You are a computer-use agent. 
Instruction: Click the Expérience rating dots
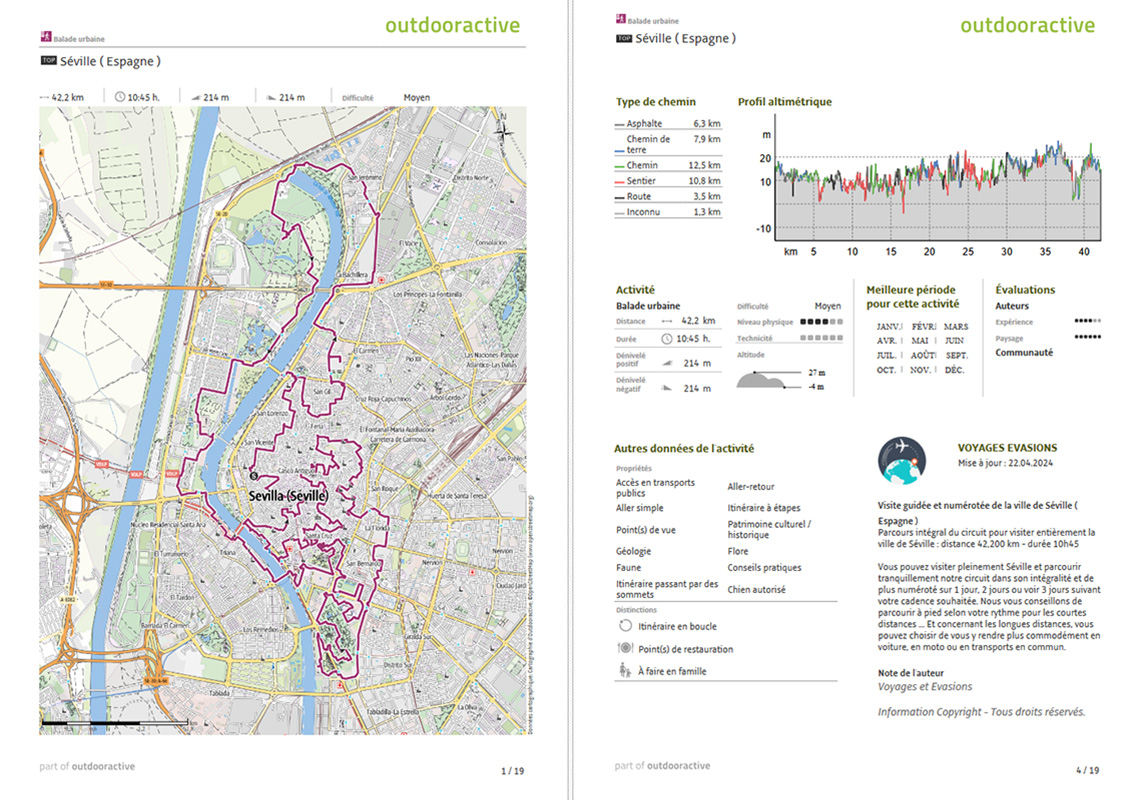(x=1087, y=322)
